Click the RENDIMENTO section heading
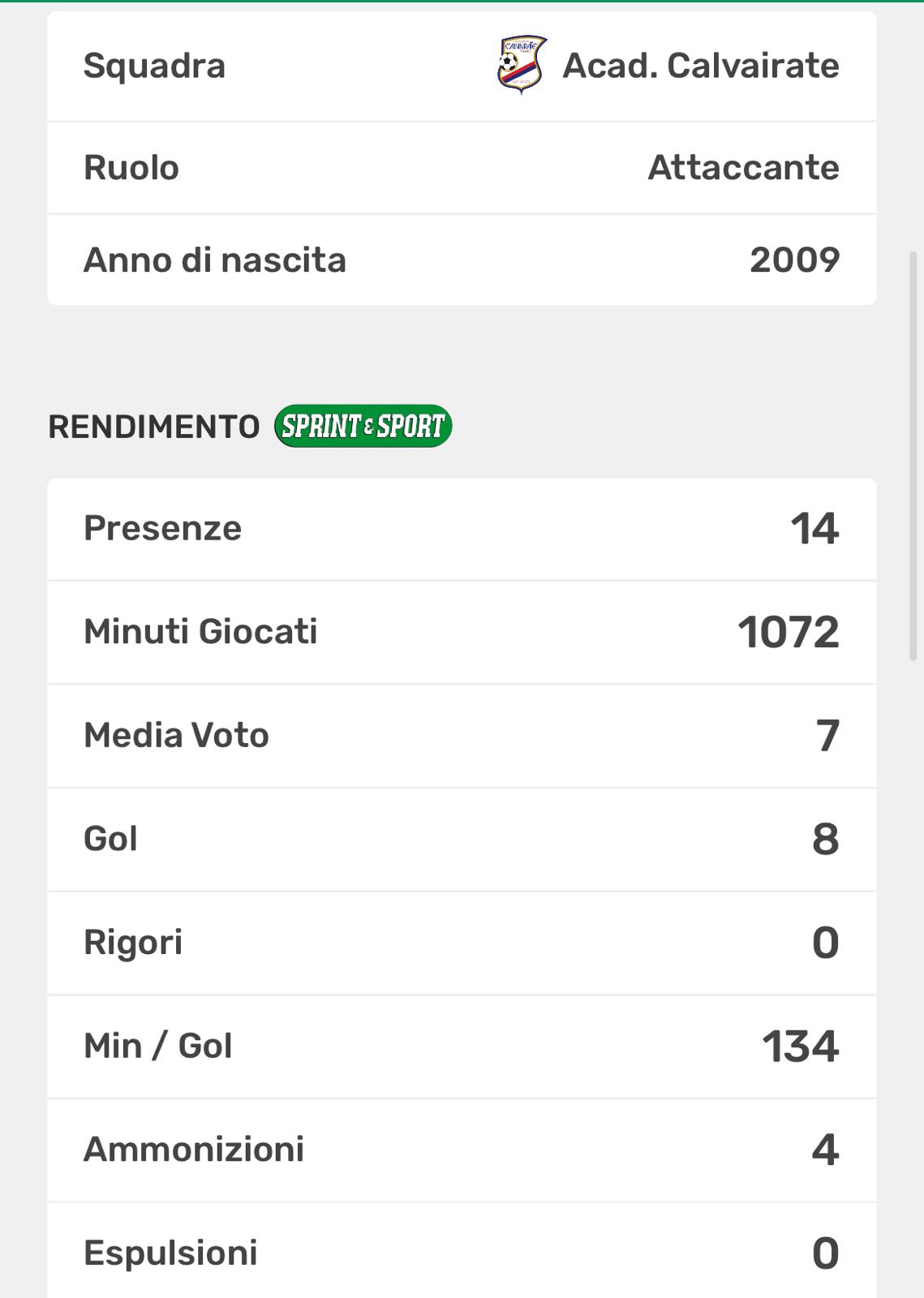Screen dimensions: 924x1298 coord(154,427)
